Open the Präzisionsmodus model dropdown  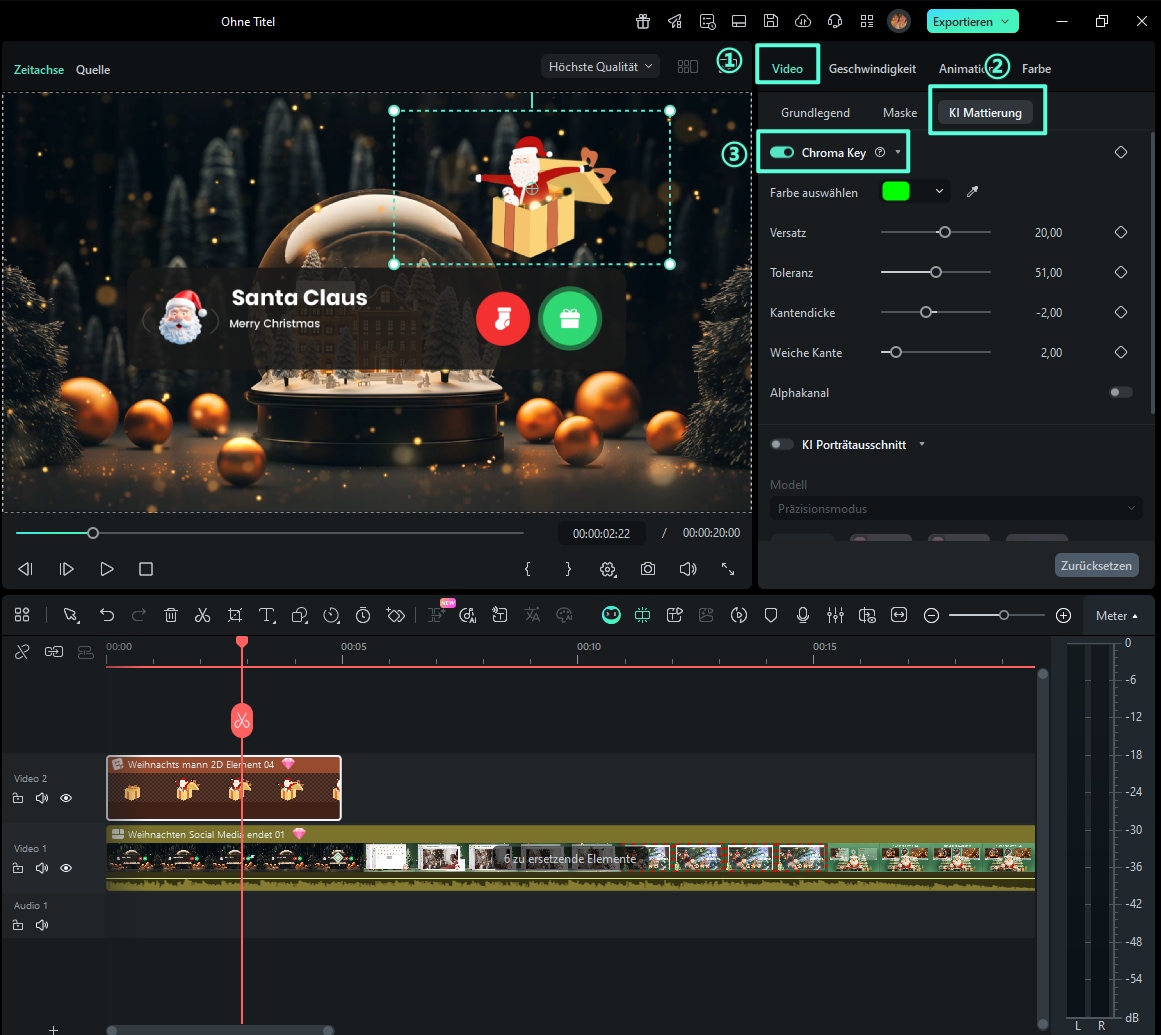coord(955,508)
